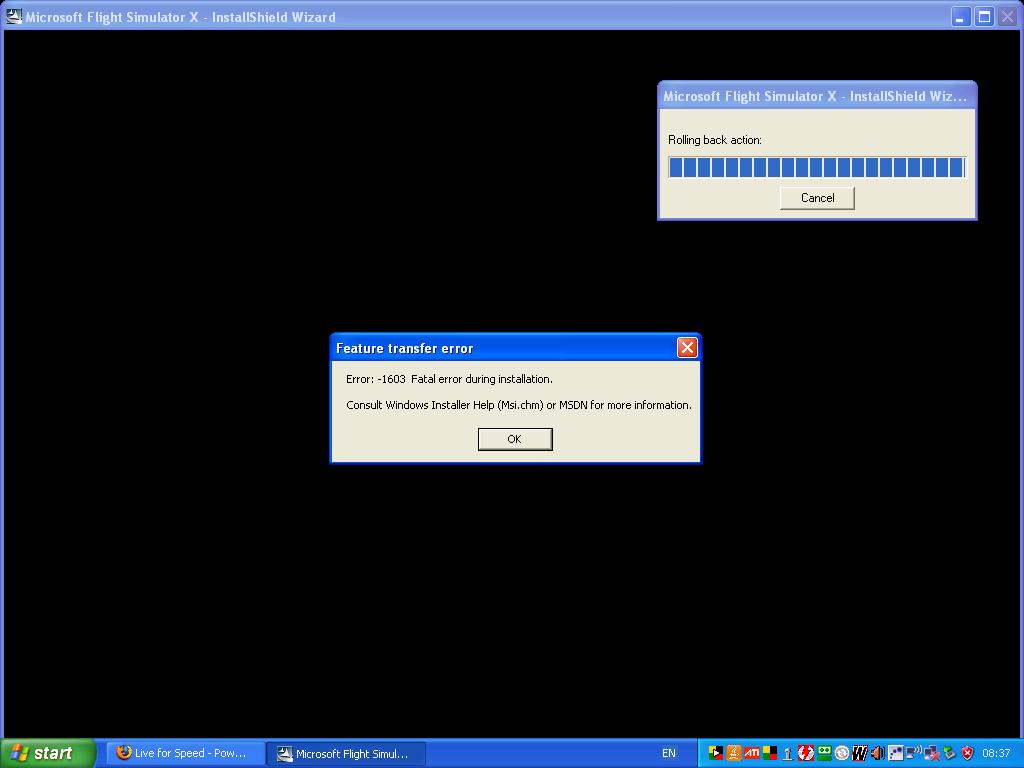The height and width of the screenshot is (768, 1024).
Task: Open the red Windows Security alert shield icon
Action: (967, 753)
